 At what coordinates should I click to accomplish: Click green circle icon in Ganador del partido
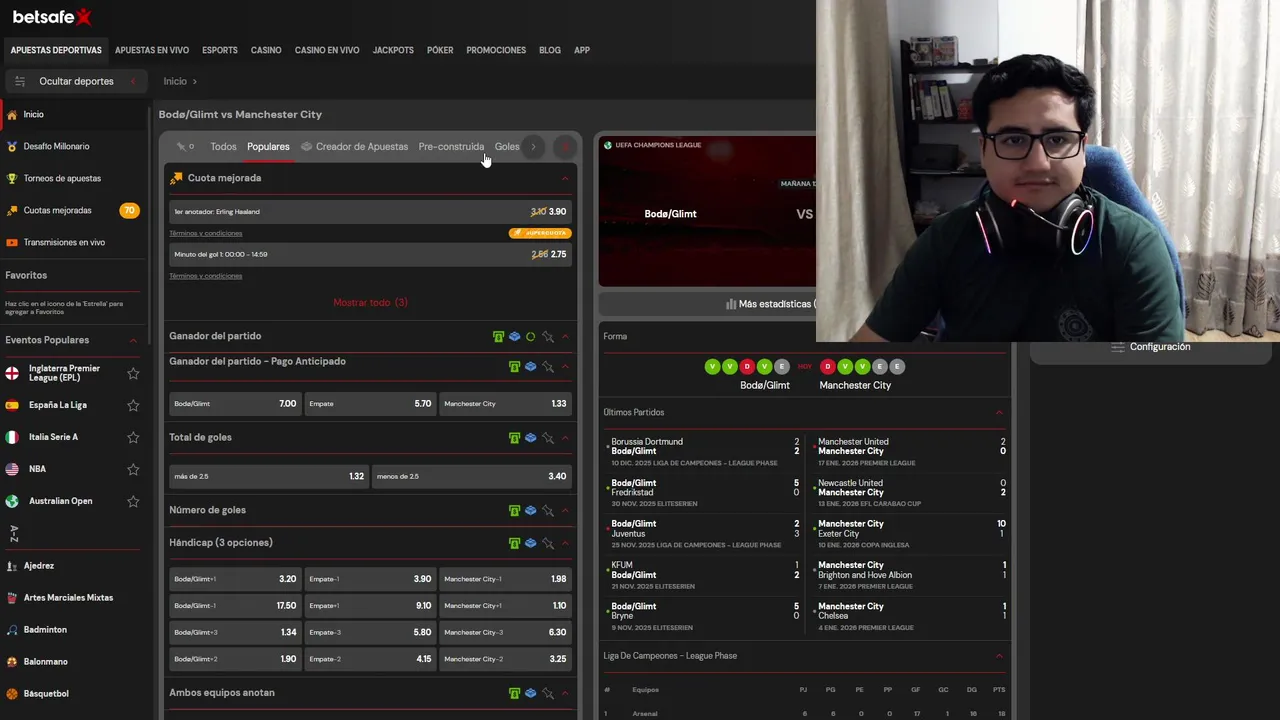(530, 337)
